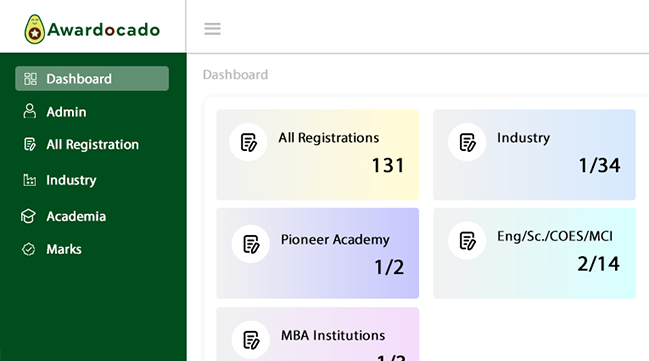Open the Industry card label

click(x=524, y=138)
